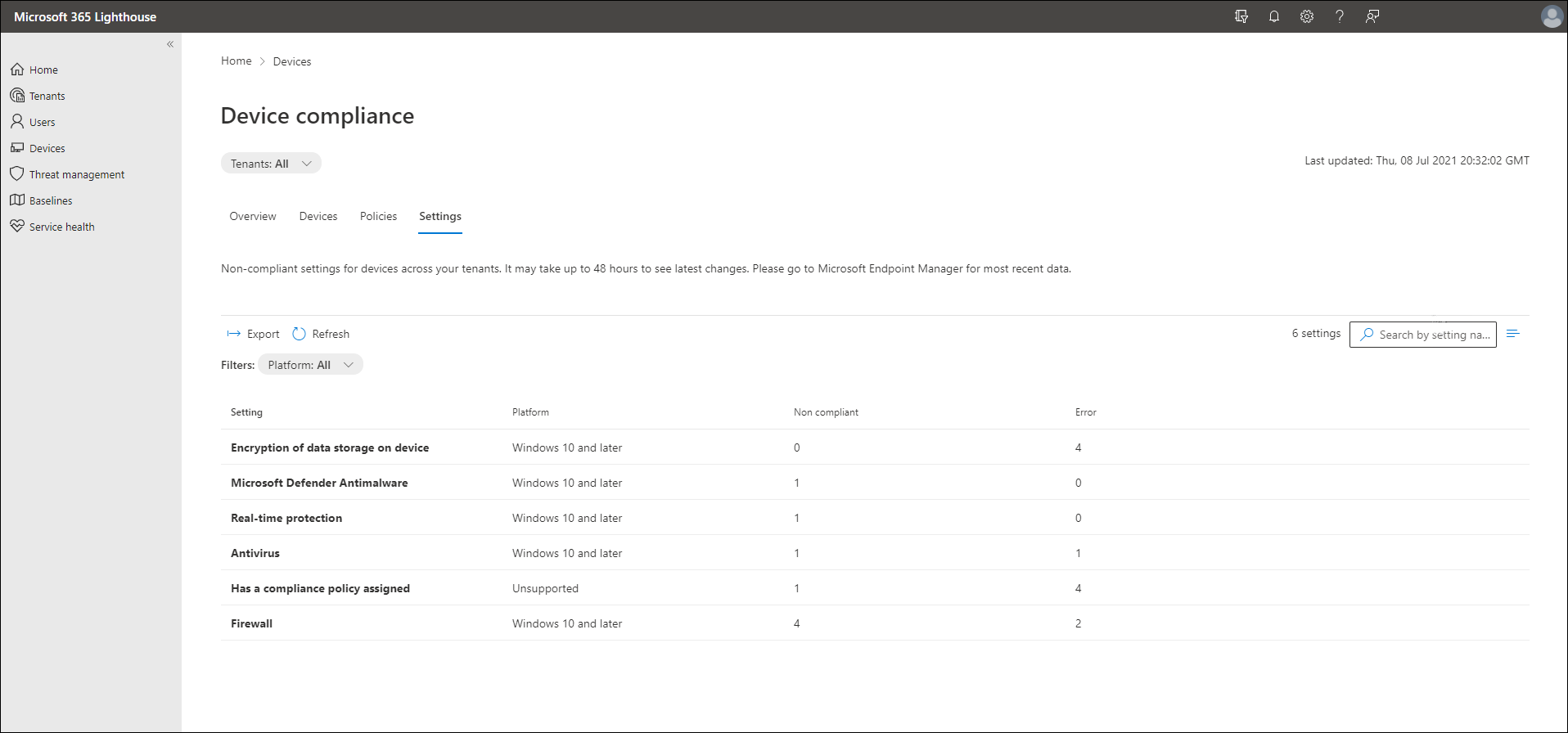Open the column options icon
This screenshot has height=733, width=1568.
click(1513, 334)
